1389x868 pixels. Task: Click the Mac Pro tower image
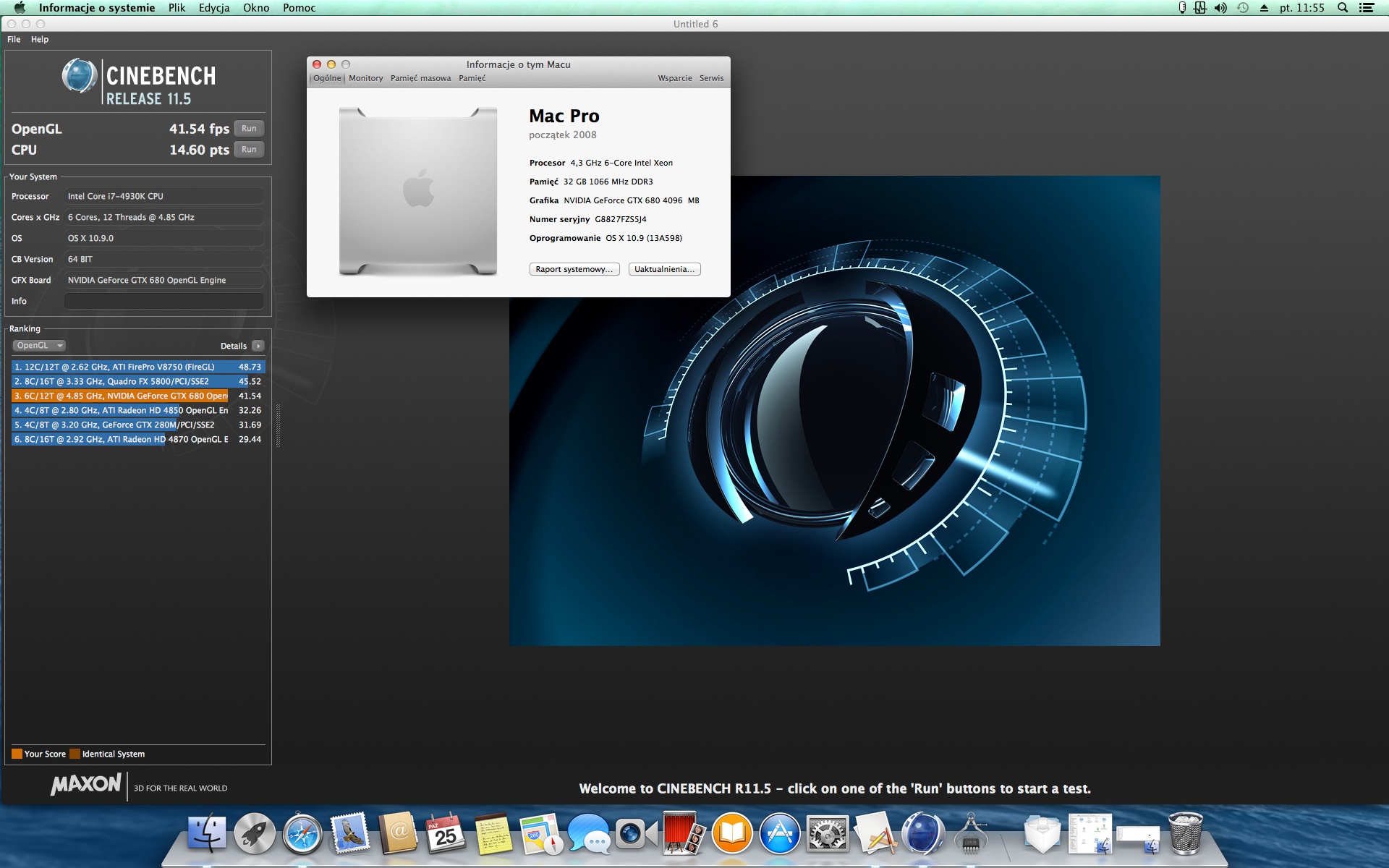[x=418, y=191]
